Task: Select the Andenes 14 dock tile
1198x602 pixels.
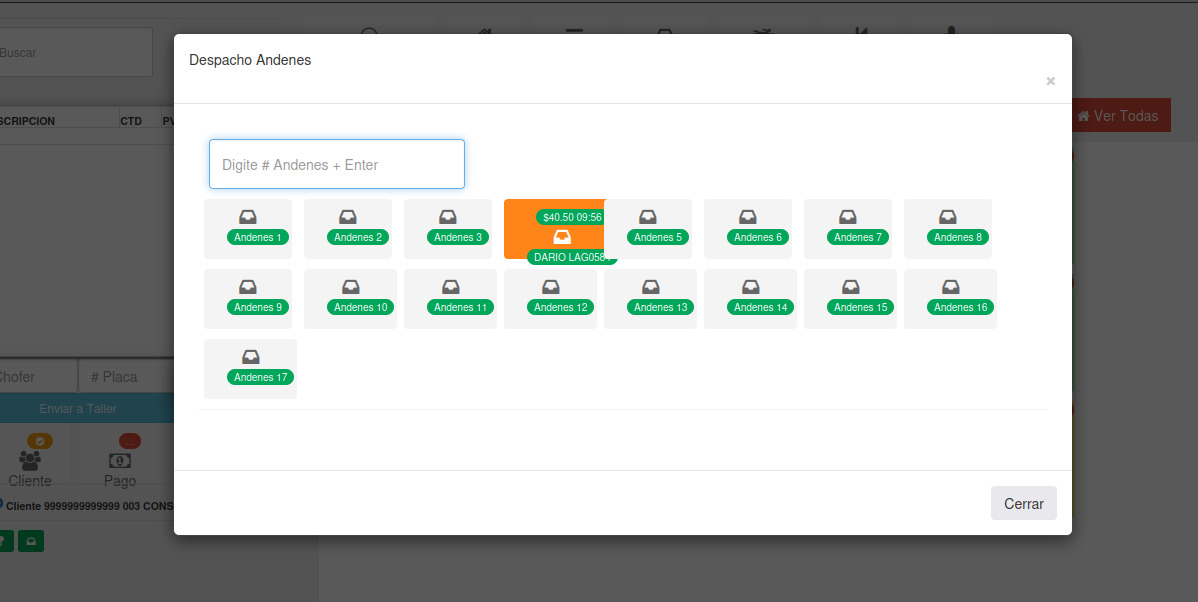Action: 750,299
